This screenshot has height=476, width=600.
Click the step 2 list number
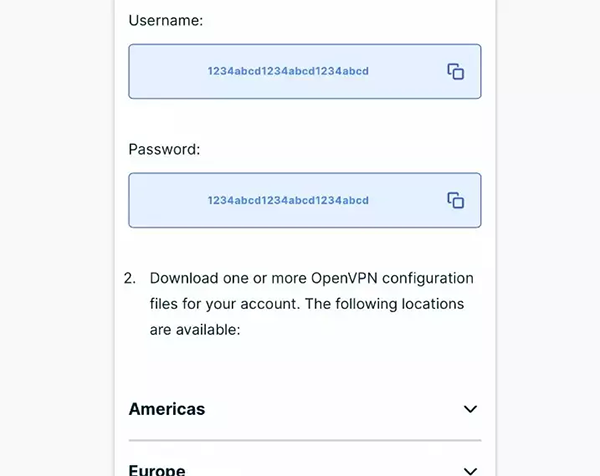[130, 278]
